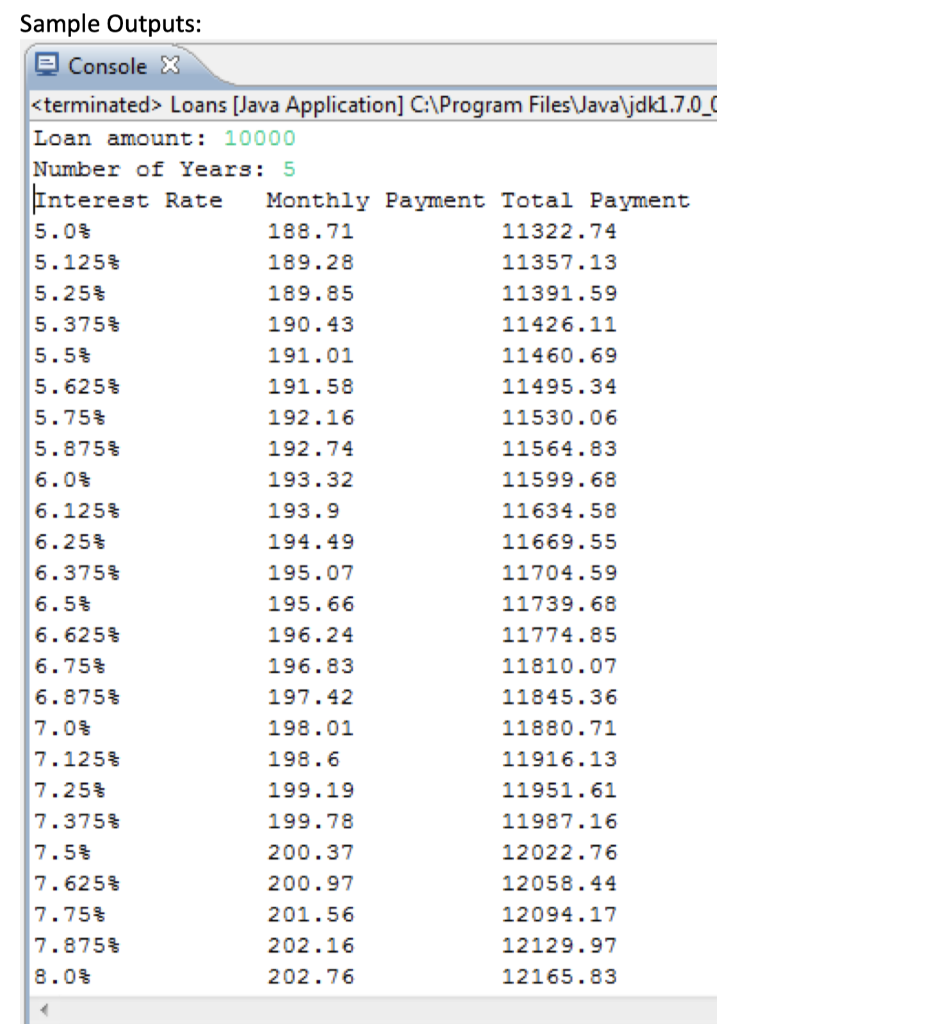This screenshot has width=925, height=1024.
Task: Click total payment 11704.59
Action: point(559,573)
